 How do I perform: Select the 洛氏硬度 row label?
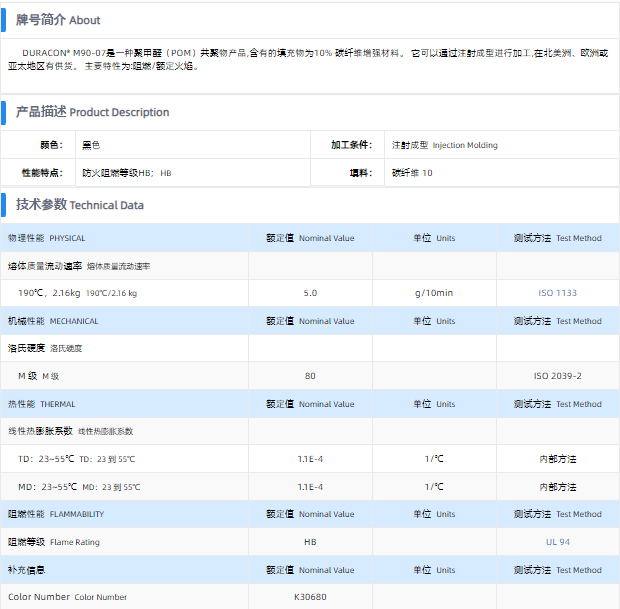pyautogui.click(x=45, y=348)
